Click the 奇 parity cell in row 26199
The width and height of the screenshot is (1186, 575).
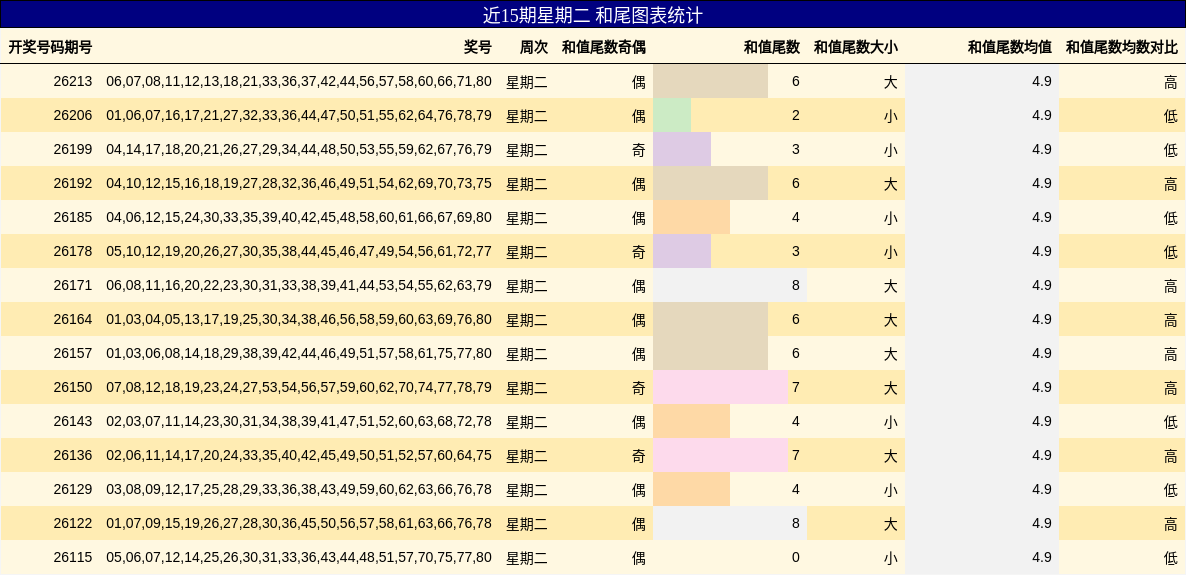pyautogui.click(x=638, y=150)
